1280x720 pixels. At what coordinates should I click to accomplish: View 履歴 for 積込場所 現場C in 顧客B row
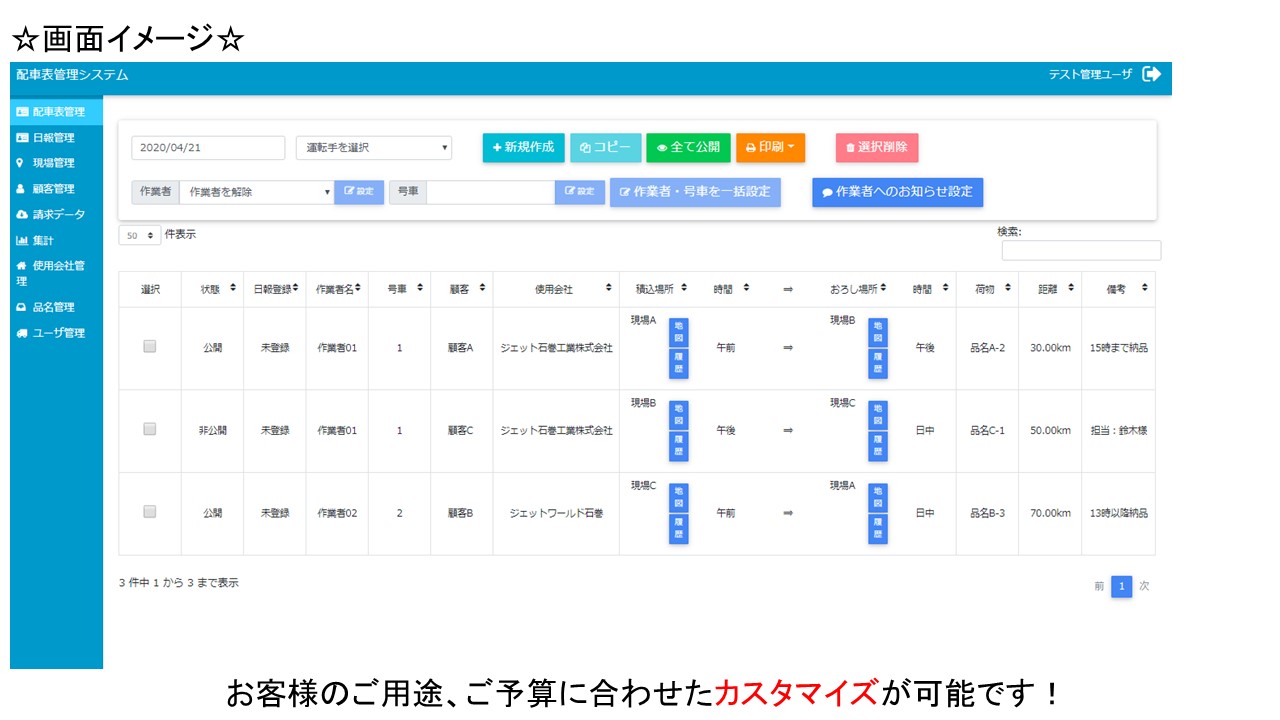pyautogui.click(x=678, y=529)
